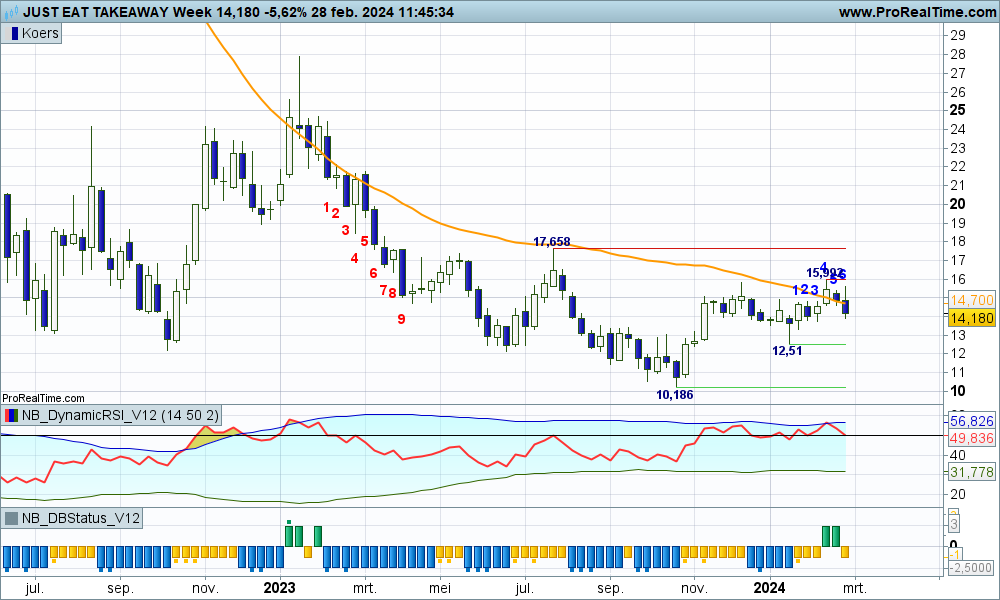Open the NB_DBStatus_V12 indicator label
The height and width of the screenshot is (600, 1000).
click(81, 518)
